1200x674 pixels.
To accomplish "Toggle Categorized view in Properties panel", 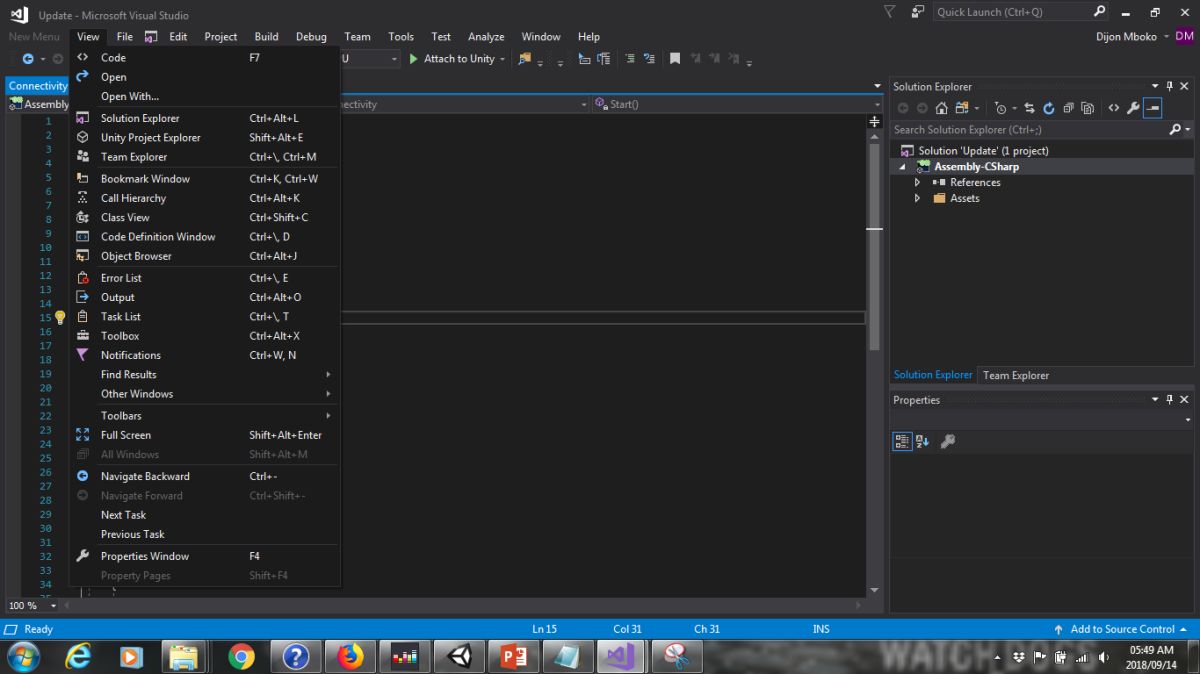I will coord(902,441).
